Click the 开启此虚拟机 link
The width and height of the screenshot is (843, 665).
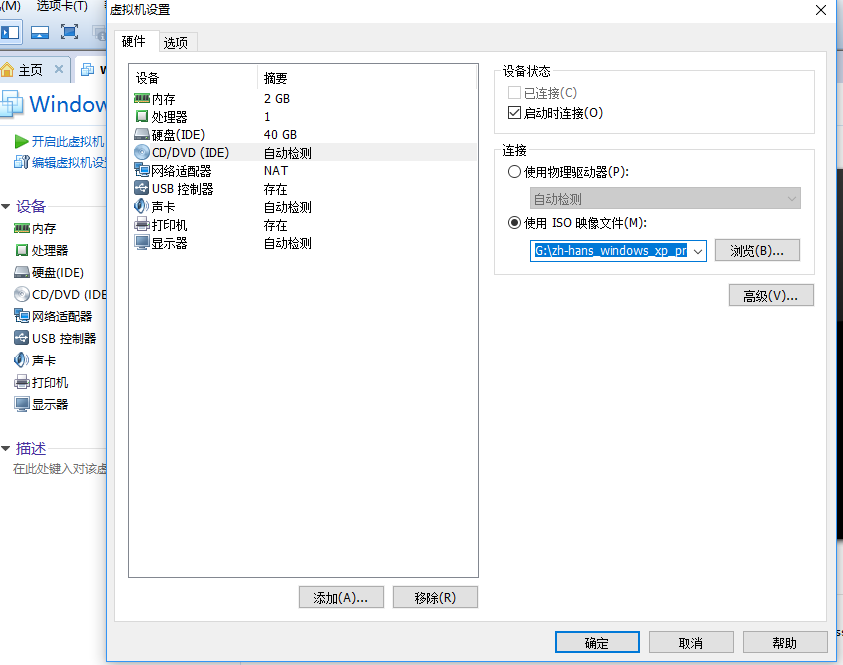[68, 141]
